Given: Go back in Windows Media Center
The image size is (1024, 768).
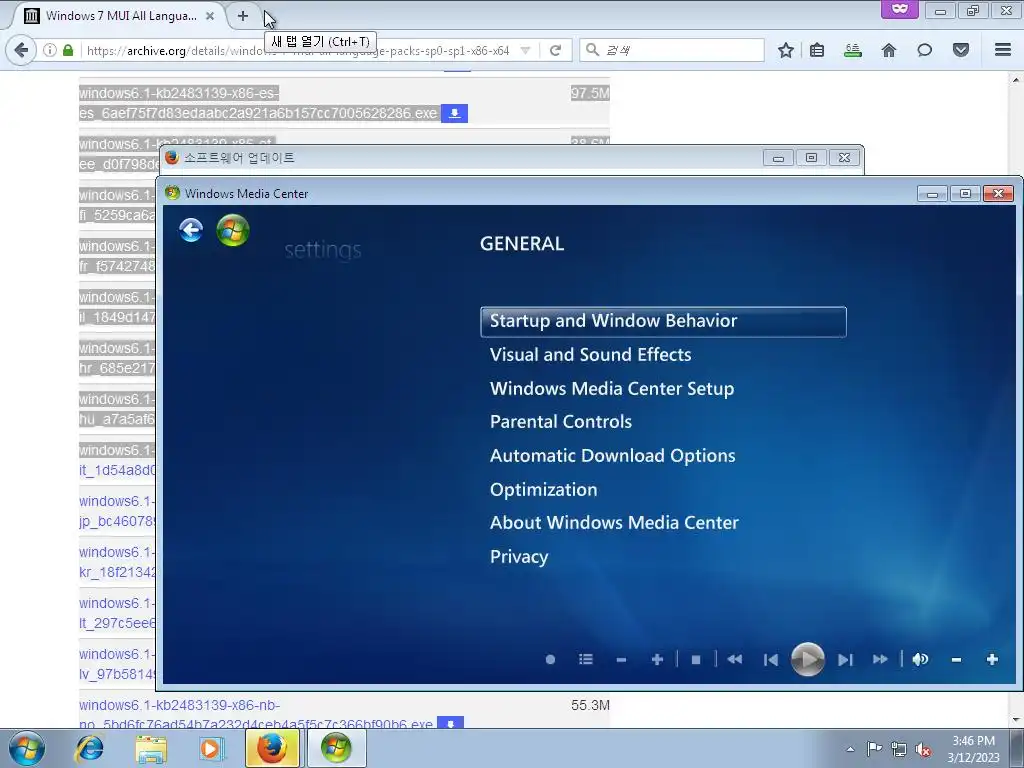Looking at the screenshot, I should 191,231.
